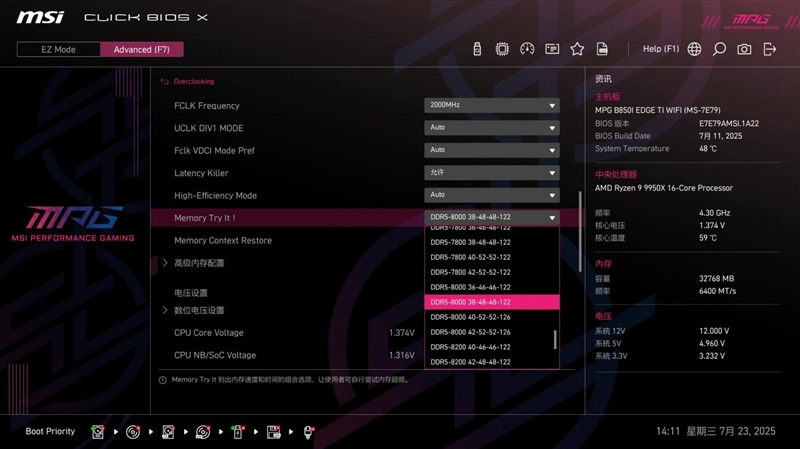Open the FCLK Frequency 2000MHz dropdown
This screenshot has width=800, height=449.
[x=492, y=105]
